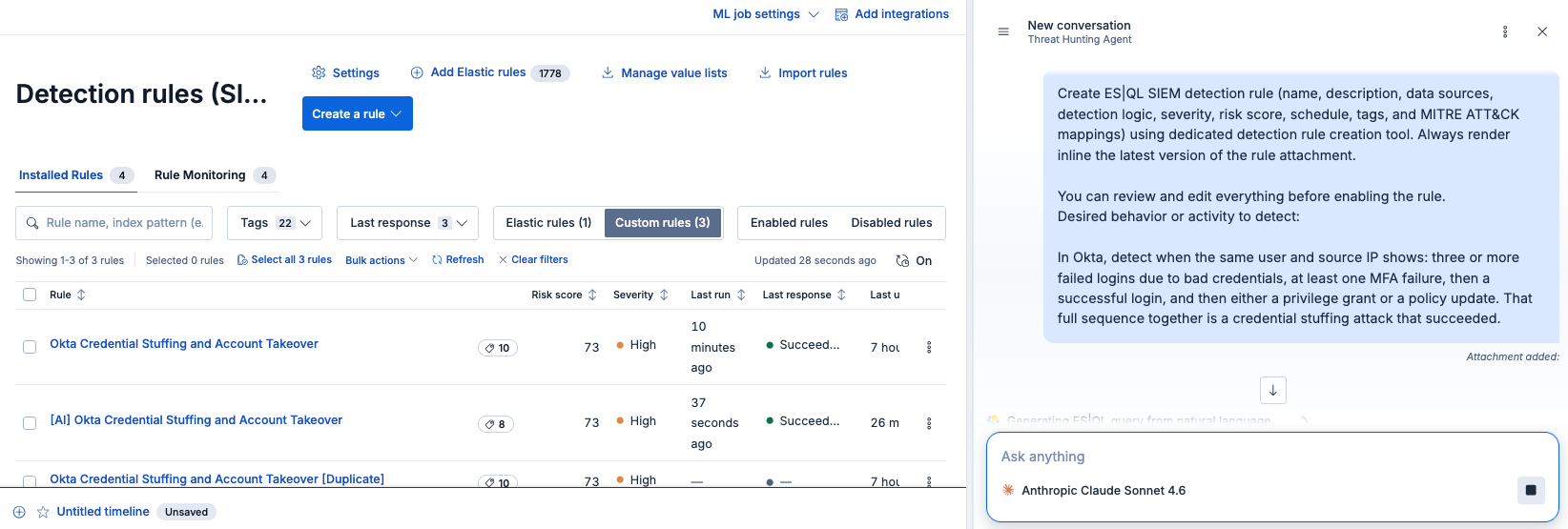Click the Manage value lists upload icon

pos(608,72)
